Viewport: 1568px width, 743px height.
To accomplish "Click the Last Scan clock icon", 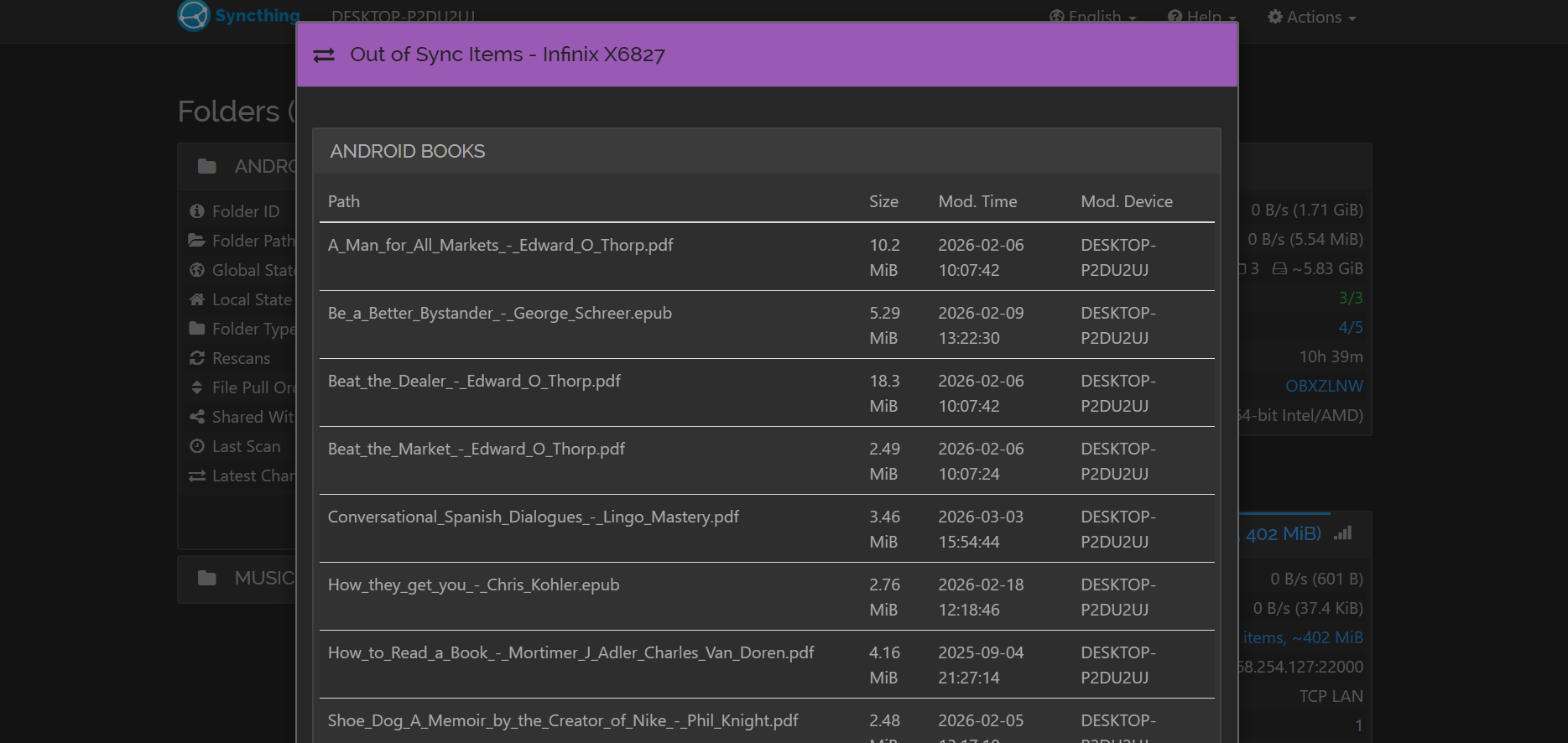I will (x=197, y=446).
